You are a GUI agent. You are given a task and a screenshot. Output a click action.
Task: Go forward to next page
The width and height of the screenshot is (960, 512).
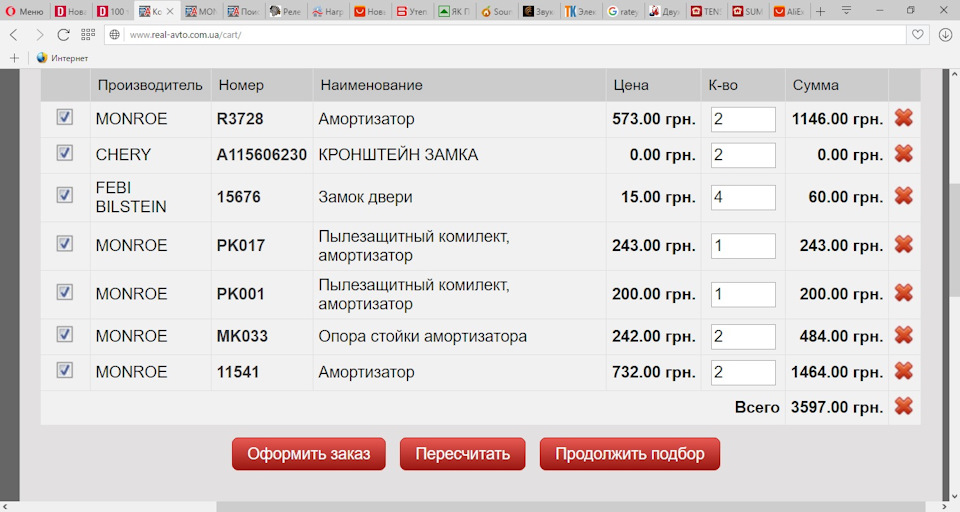click(x=39, y=35)
